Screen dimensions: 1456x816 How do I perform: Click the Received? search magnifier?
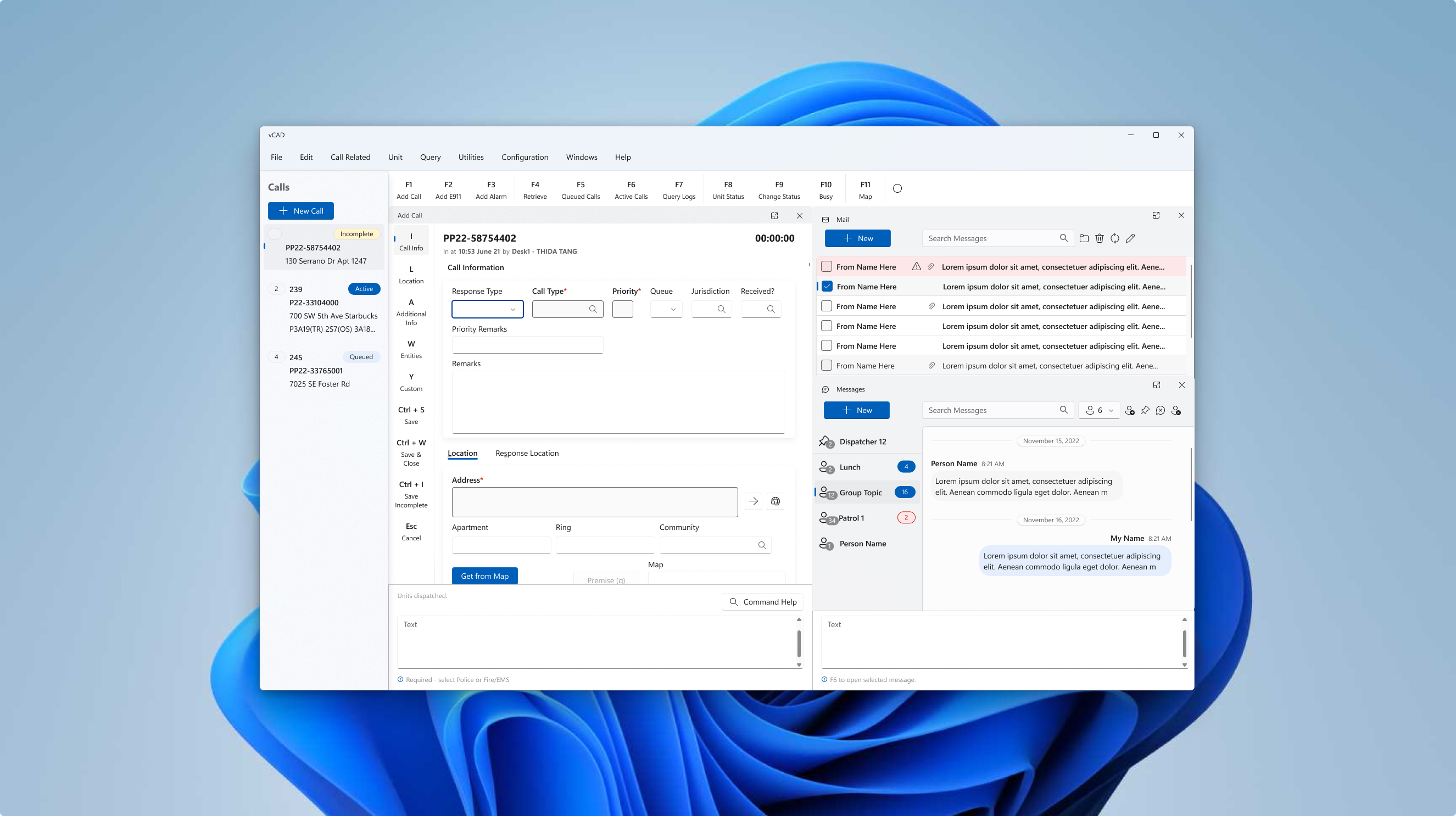point(771,309)
